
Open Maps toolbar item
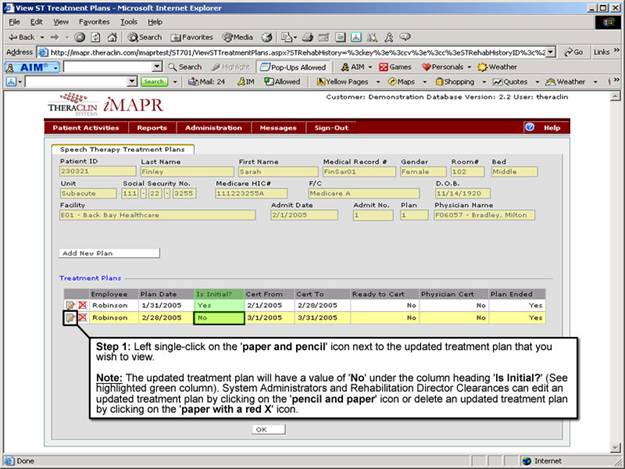click(401, 82)
